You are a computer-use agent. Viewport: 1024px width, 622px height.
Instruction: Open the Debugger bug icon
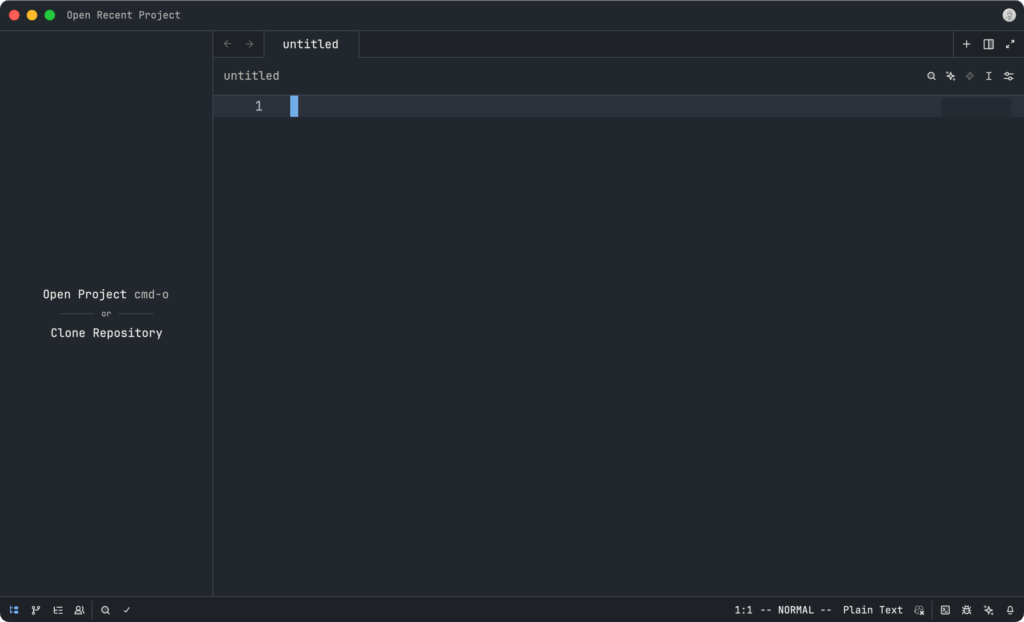(x=967, y=610)
